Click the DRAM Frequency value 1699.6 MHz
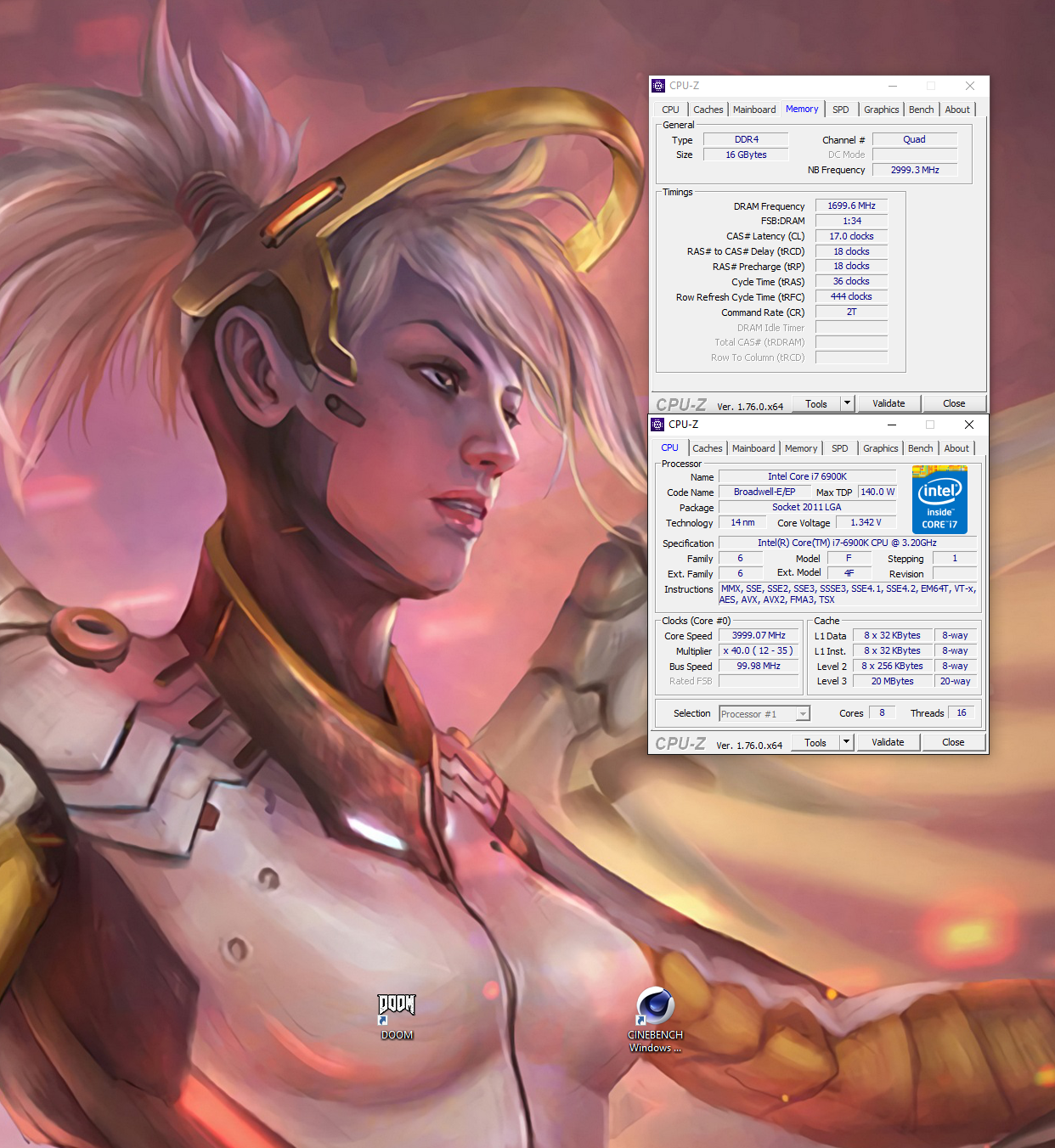1055x1148 pixels. (x=851, y=205)
